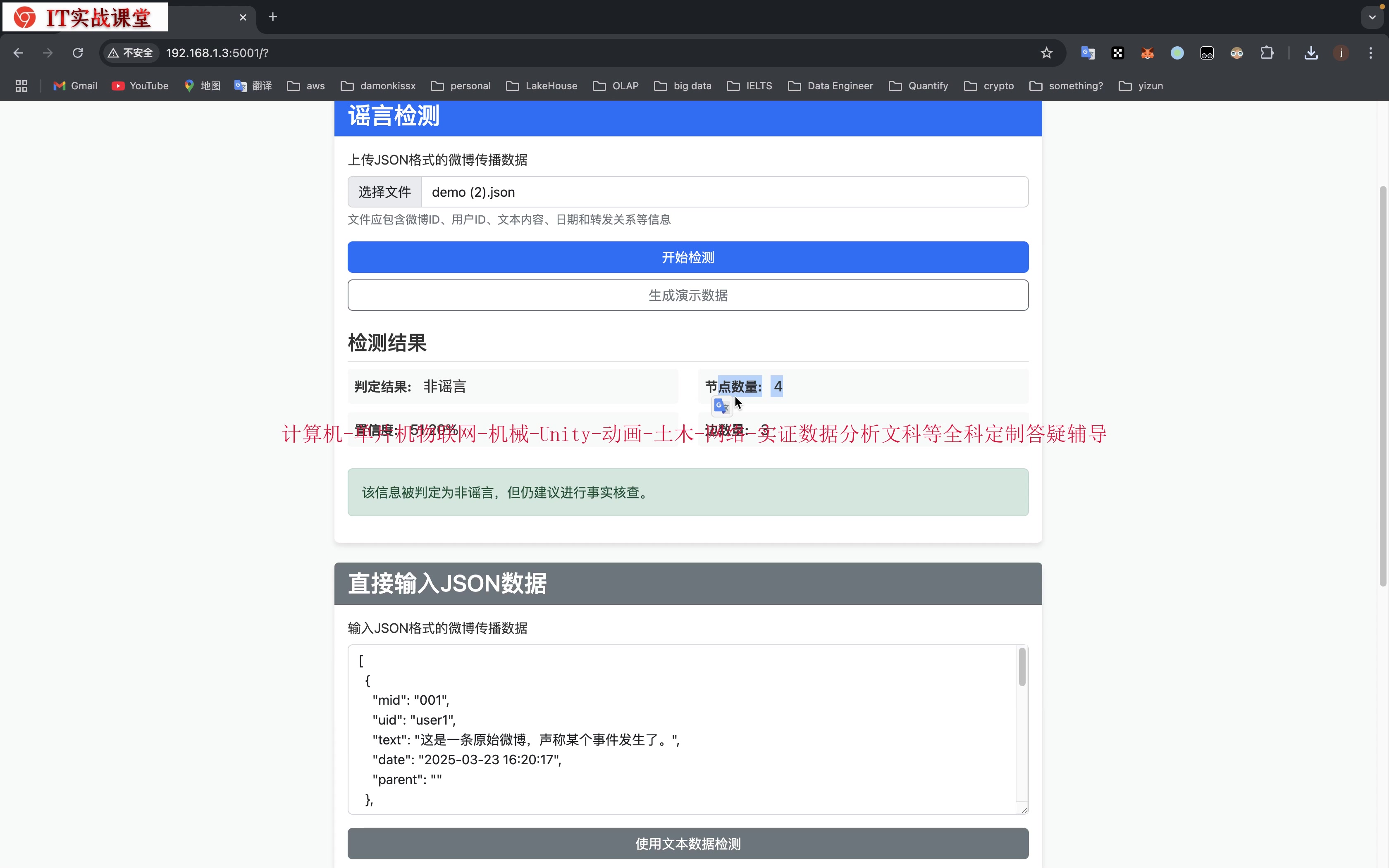Bookmark this page with star icon
The width and height of the screenshot is (1389, 868).
coord(1046,53)
